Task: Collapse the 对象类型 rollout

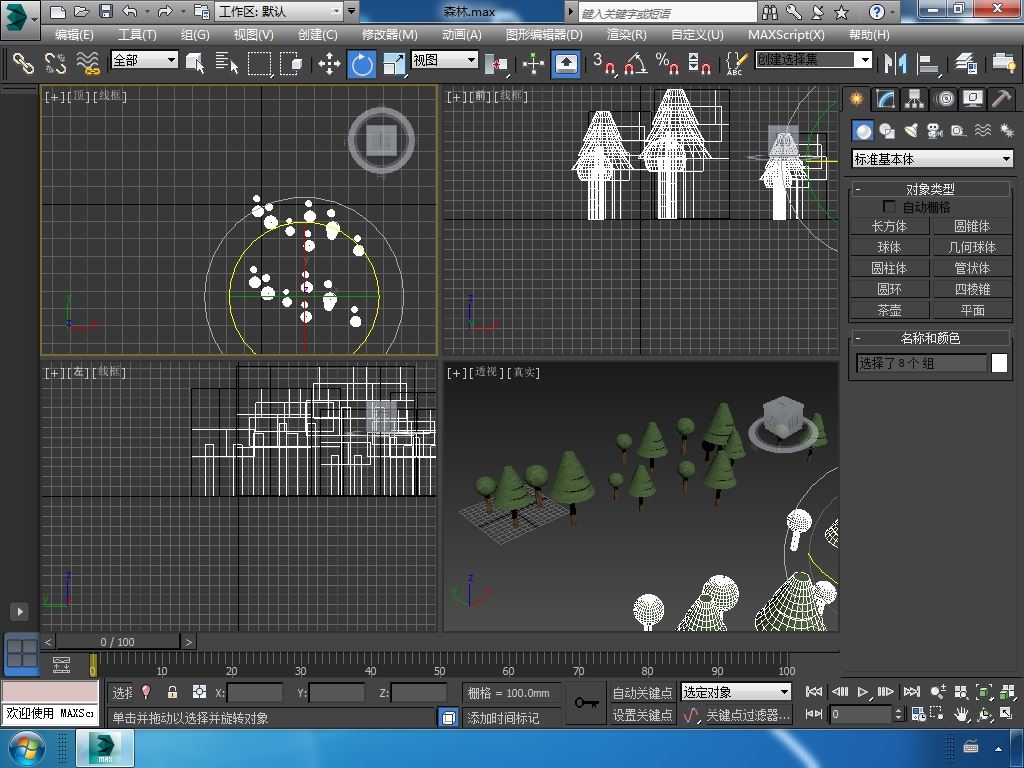Action: coord(930,189)
